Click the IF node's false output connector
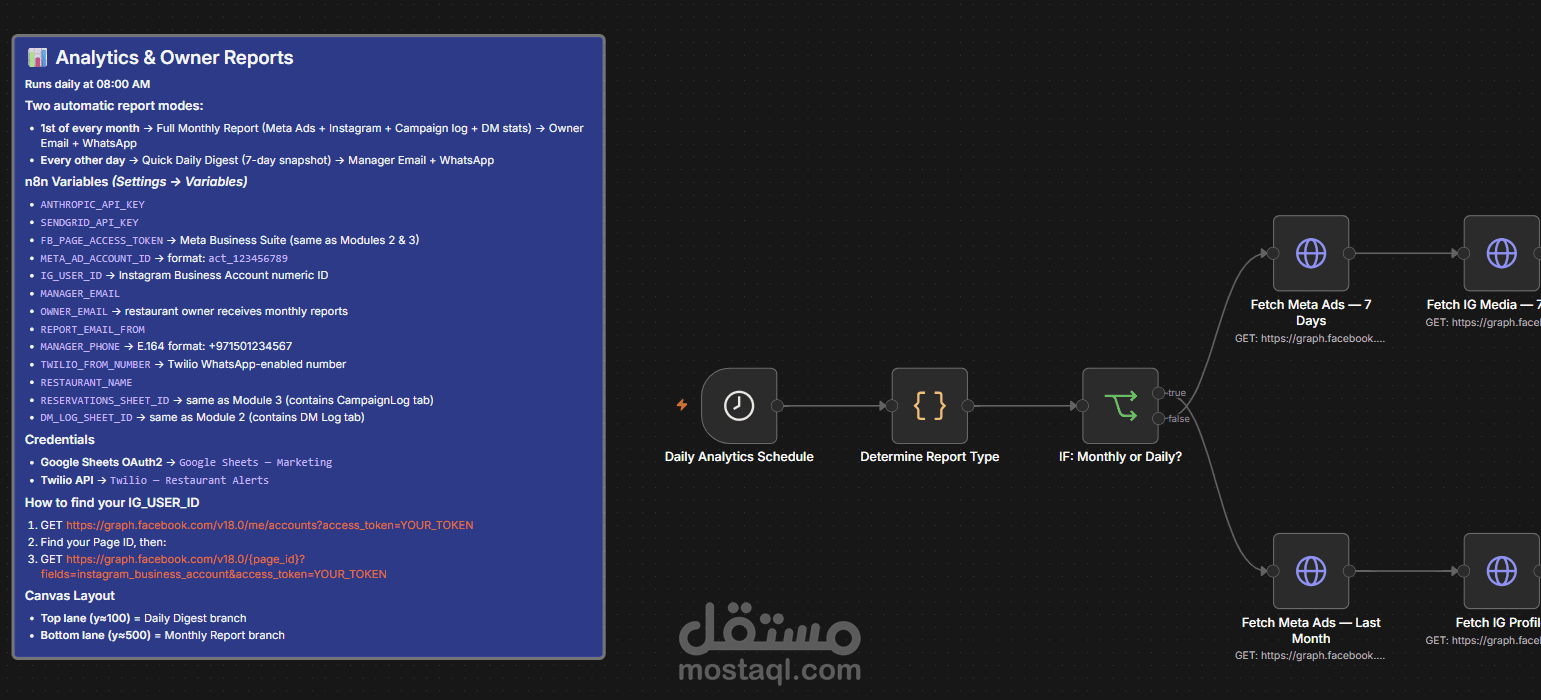1541x700 pixels. coord(1158,418)
